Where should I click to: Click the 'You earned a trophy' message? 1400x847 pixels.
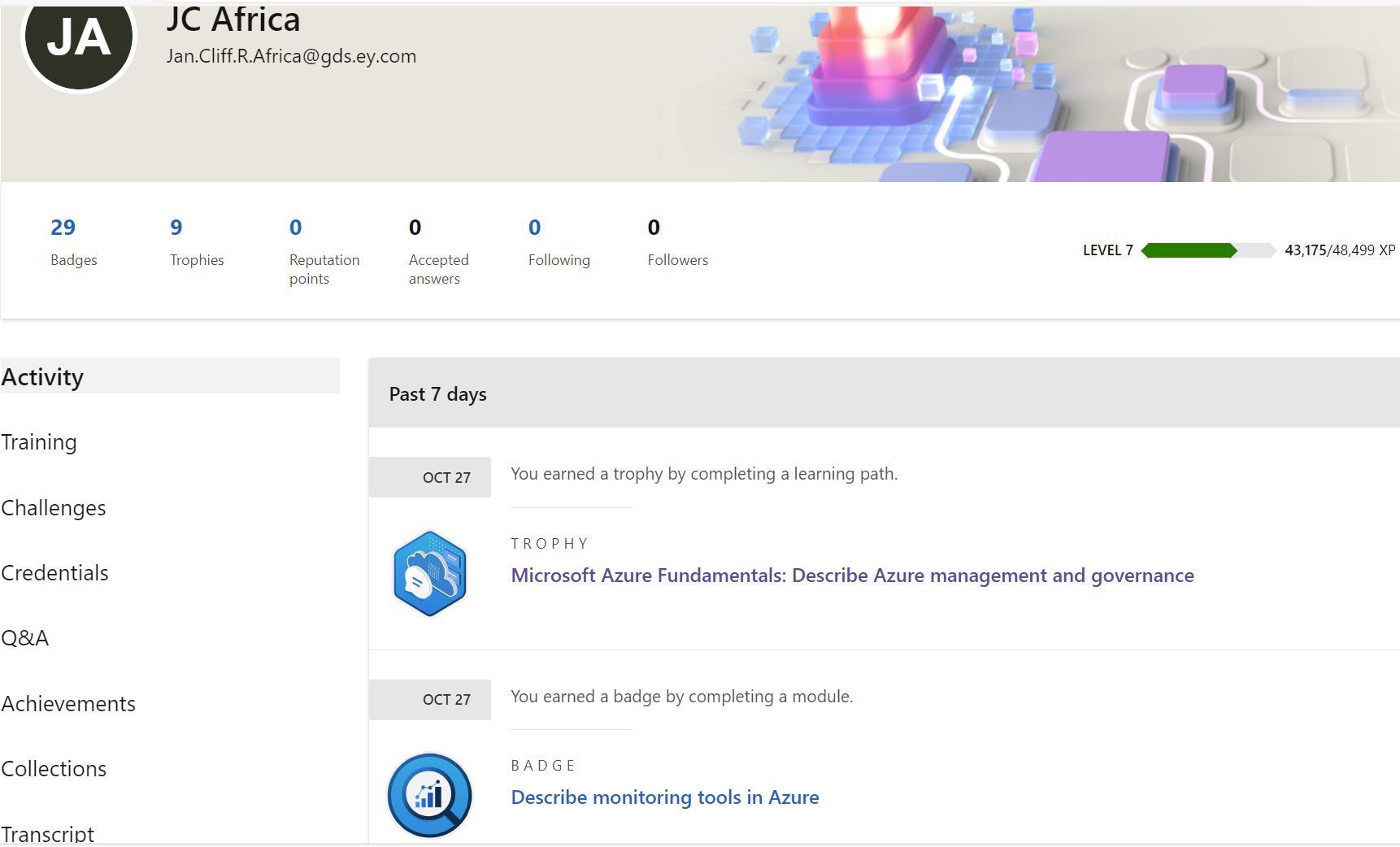pyautogui.click(x=704, y=474)
